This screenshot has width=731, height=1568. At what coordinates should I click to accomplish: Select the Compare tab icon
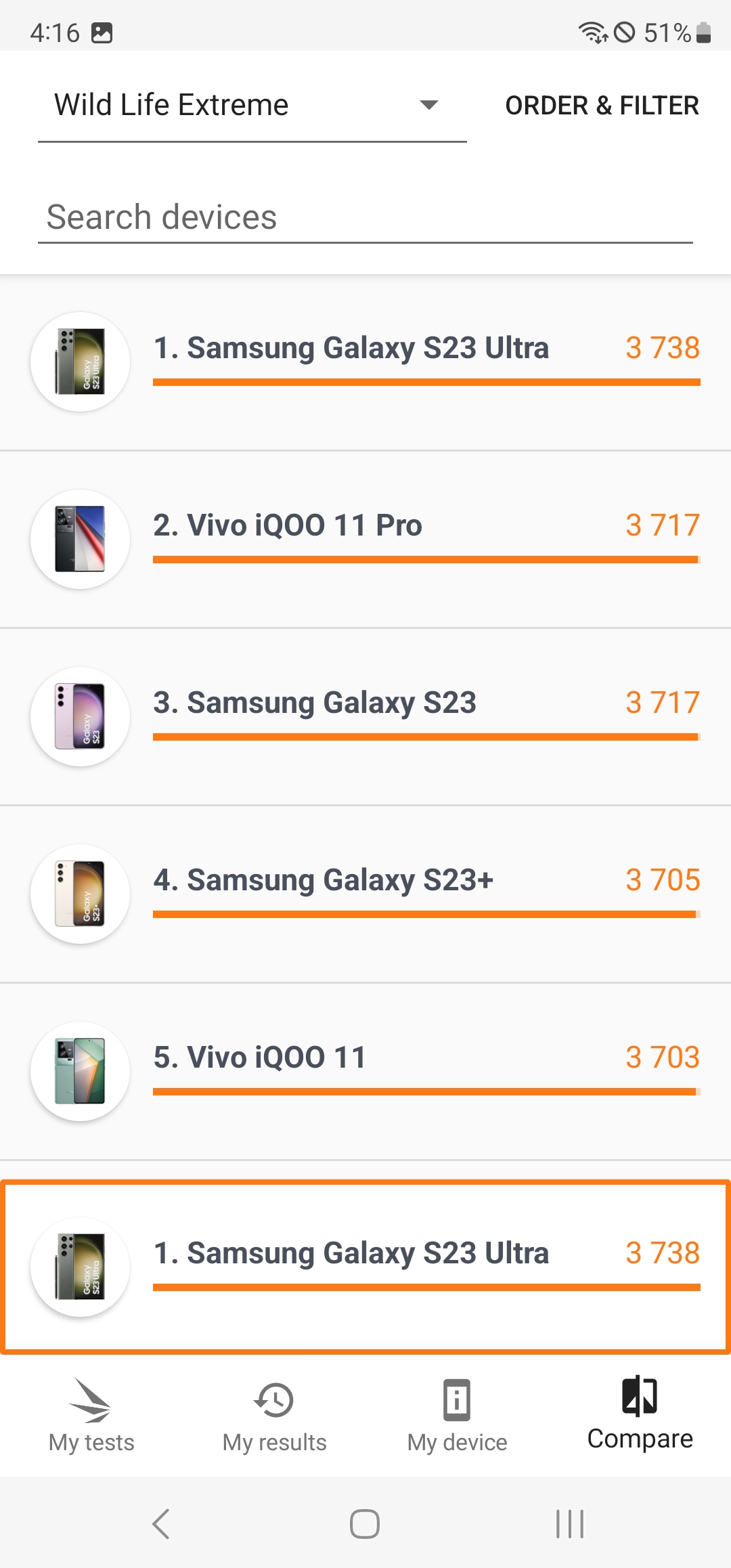(640, 1396)
